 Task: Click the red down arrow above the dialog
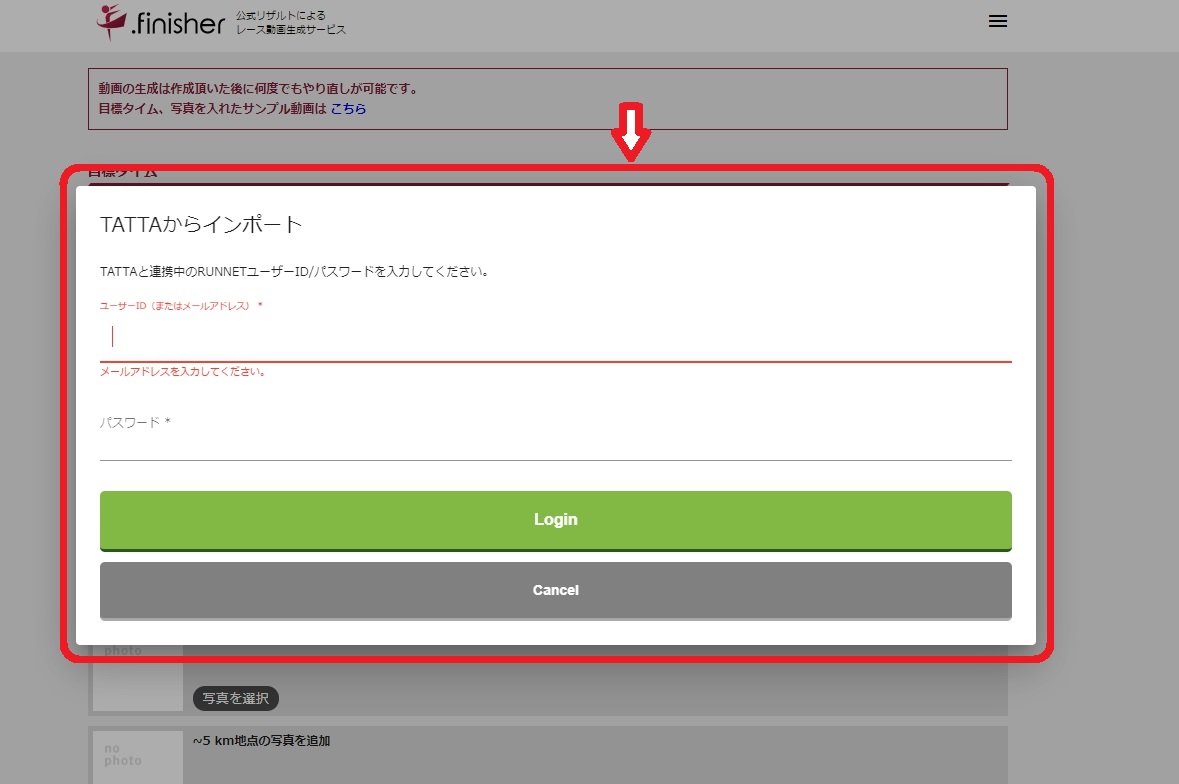click(x=631, y=131)
